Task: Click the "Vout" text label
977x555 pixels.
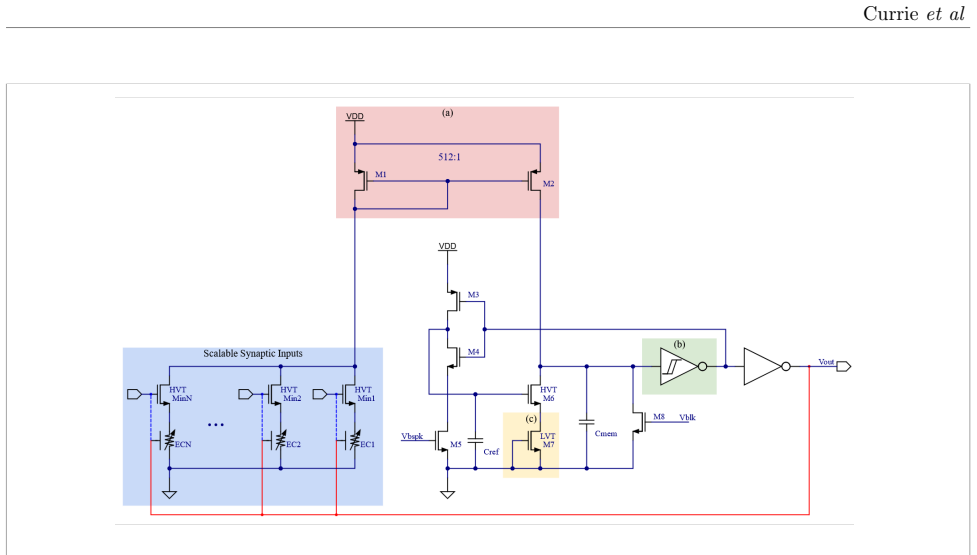Action: tap(826, 362)
